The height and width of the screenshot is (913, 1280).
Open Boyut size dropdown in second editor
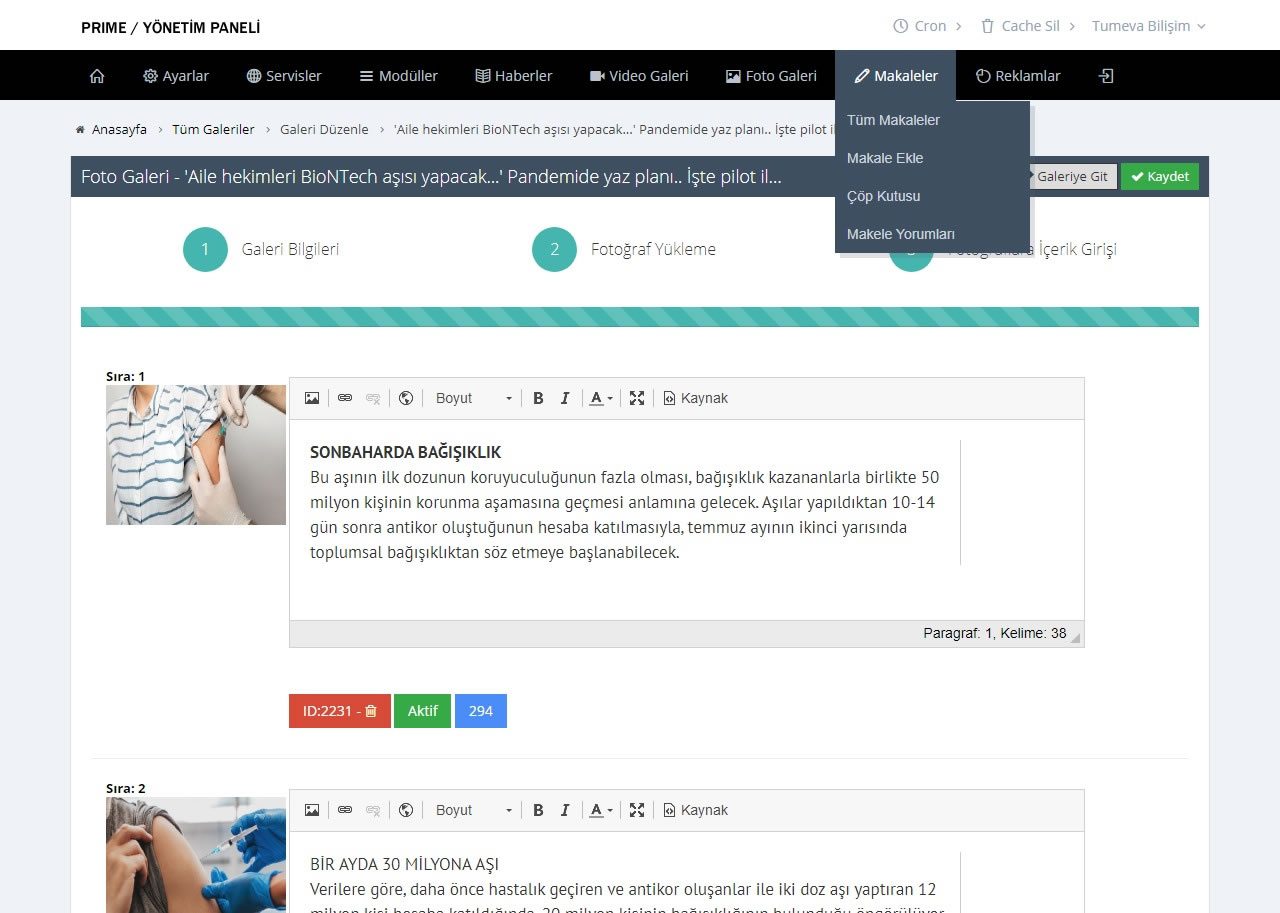pyautogui.click(x=473, y=810)
